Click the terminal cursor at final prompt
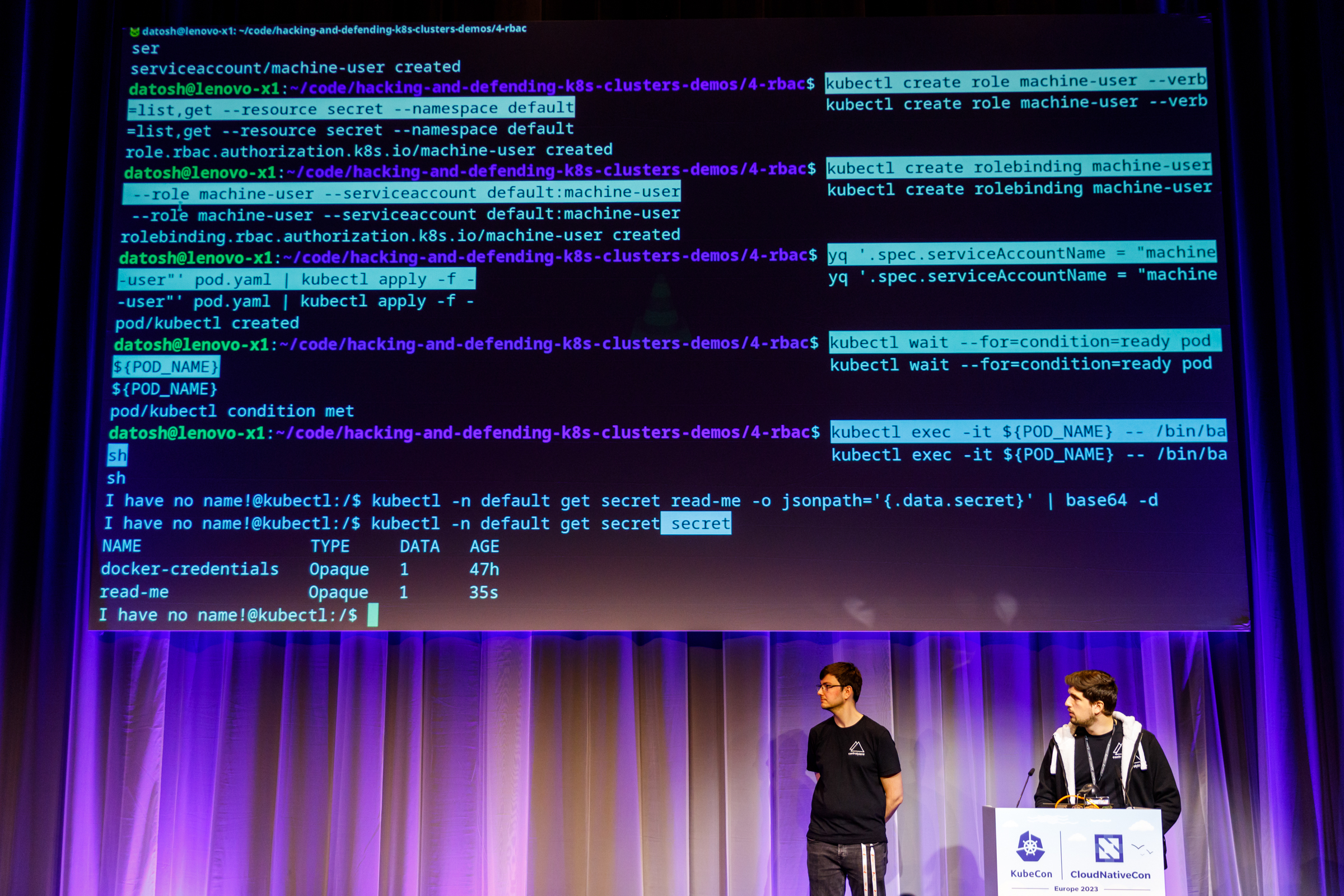 click(x=372, y=615)
